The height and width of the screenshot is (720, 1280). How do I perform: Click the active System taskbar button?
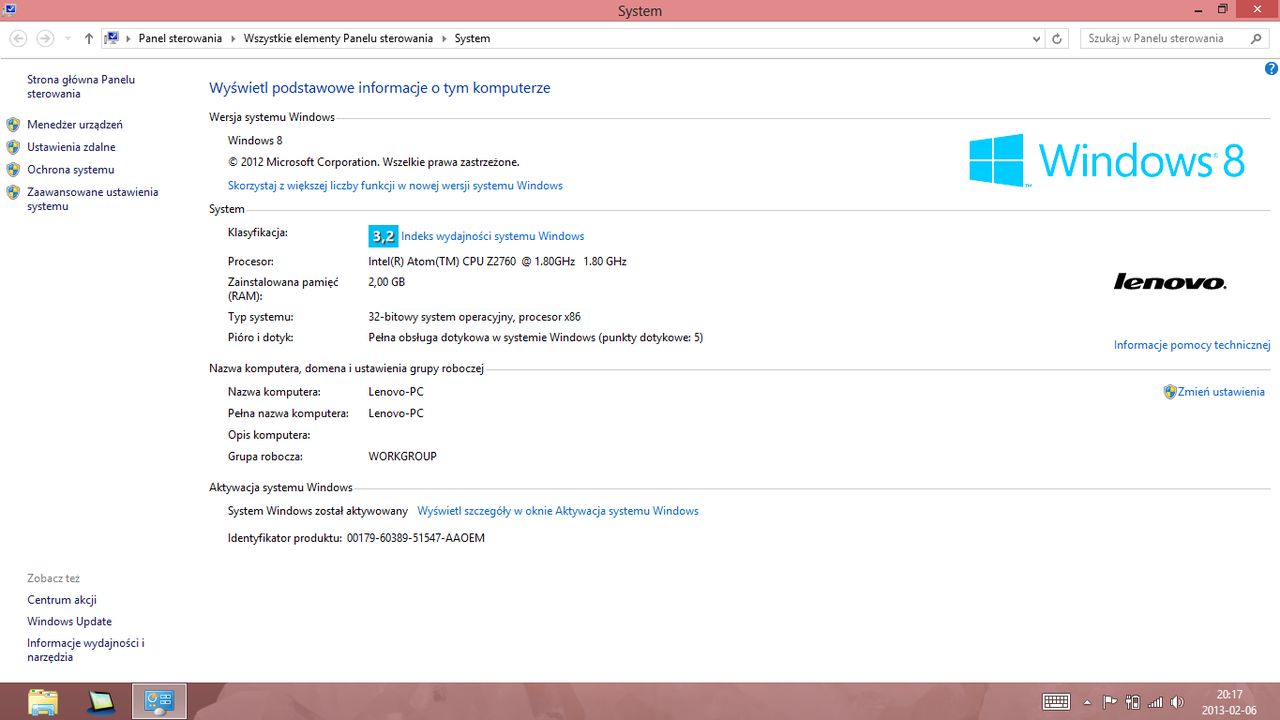160,701
